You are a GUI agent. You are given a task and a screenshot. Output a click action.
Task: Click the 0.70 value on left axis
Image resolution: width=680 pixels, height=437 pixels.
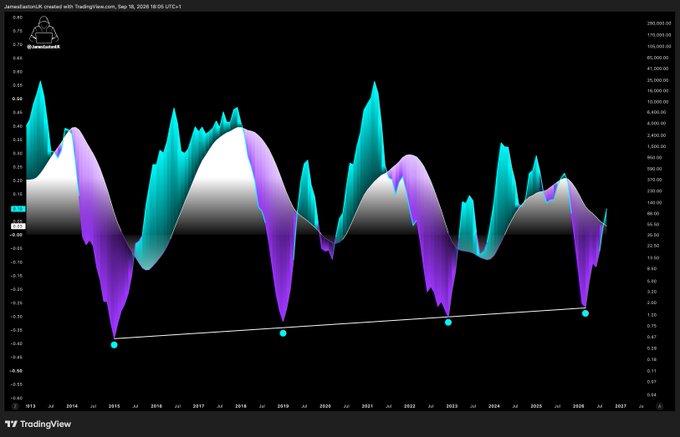click(18, 45)
